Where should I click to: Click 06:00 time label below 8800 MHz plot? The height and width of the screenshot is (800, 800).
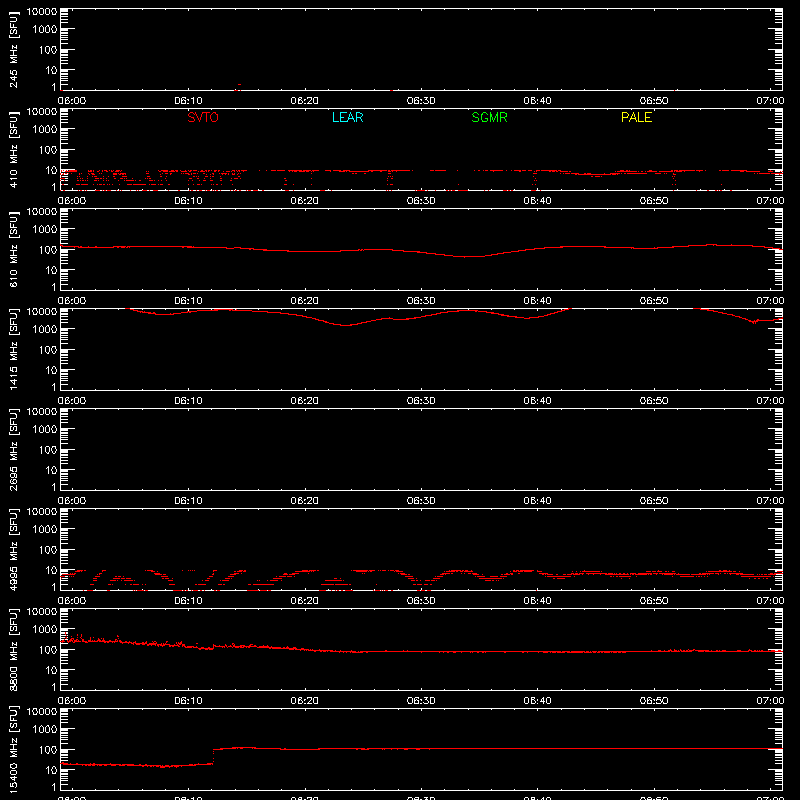tap(72, 701)
